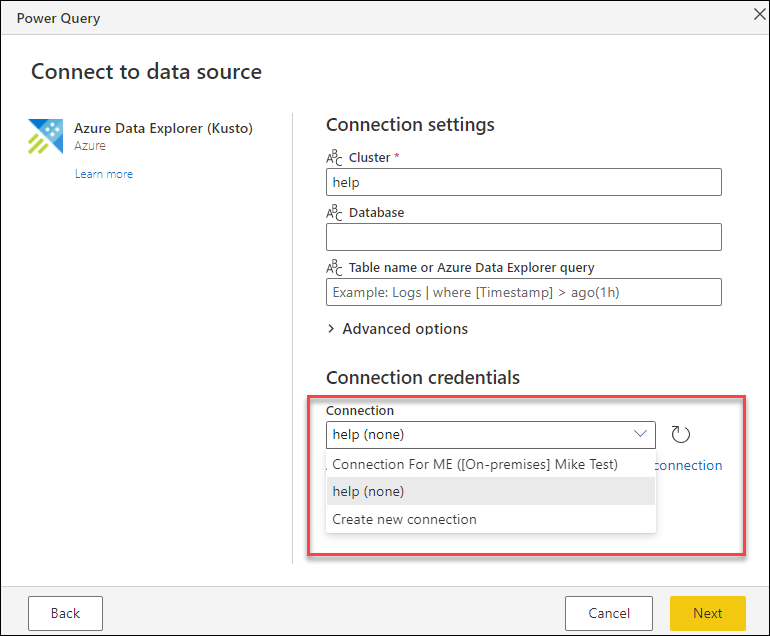This screenshot has width=770, height=636.
Task: Click the Cancel button
Action: (608, 613)
